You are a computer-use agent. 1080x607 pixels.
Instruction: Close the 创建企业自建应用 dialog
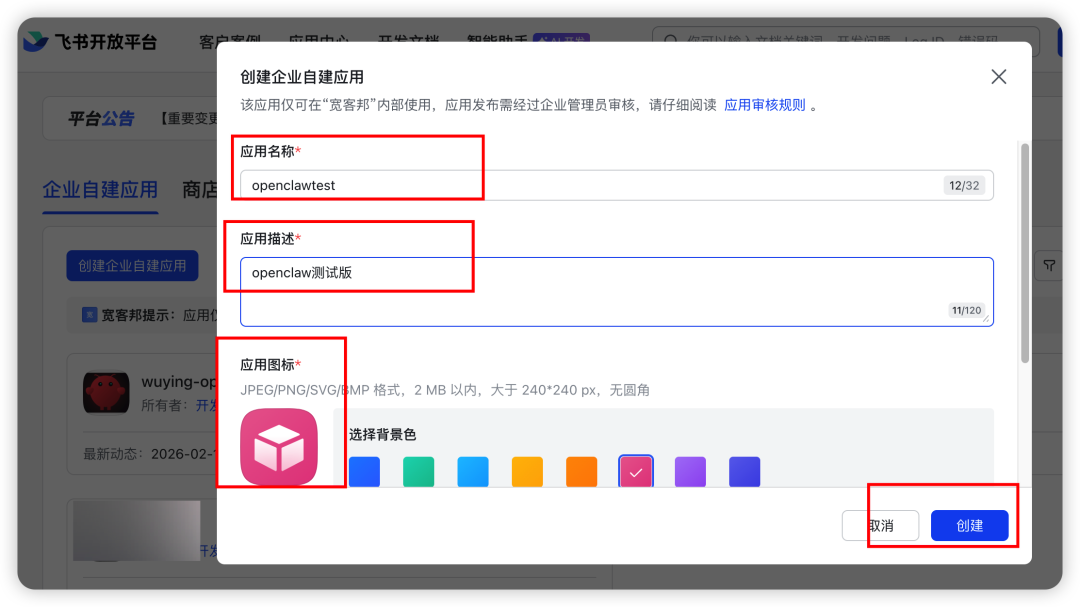pos(998,76)
